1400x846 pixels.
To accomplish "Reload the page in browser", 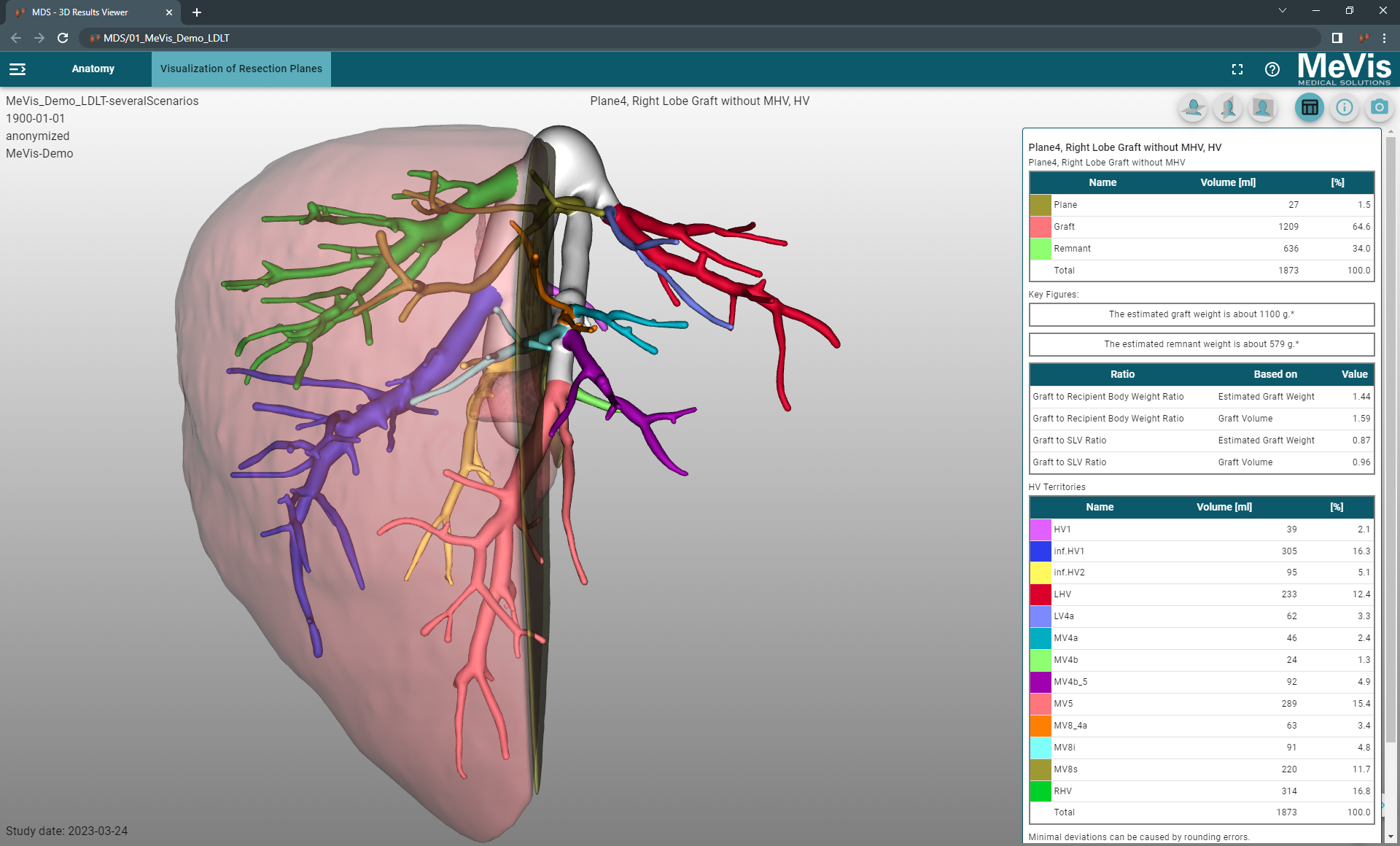I will [x=63, y=38].
